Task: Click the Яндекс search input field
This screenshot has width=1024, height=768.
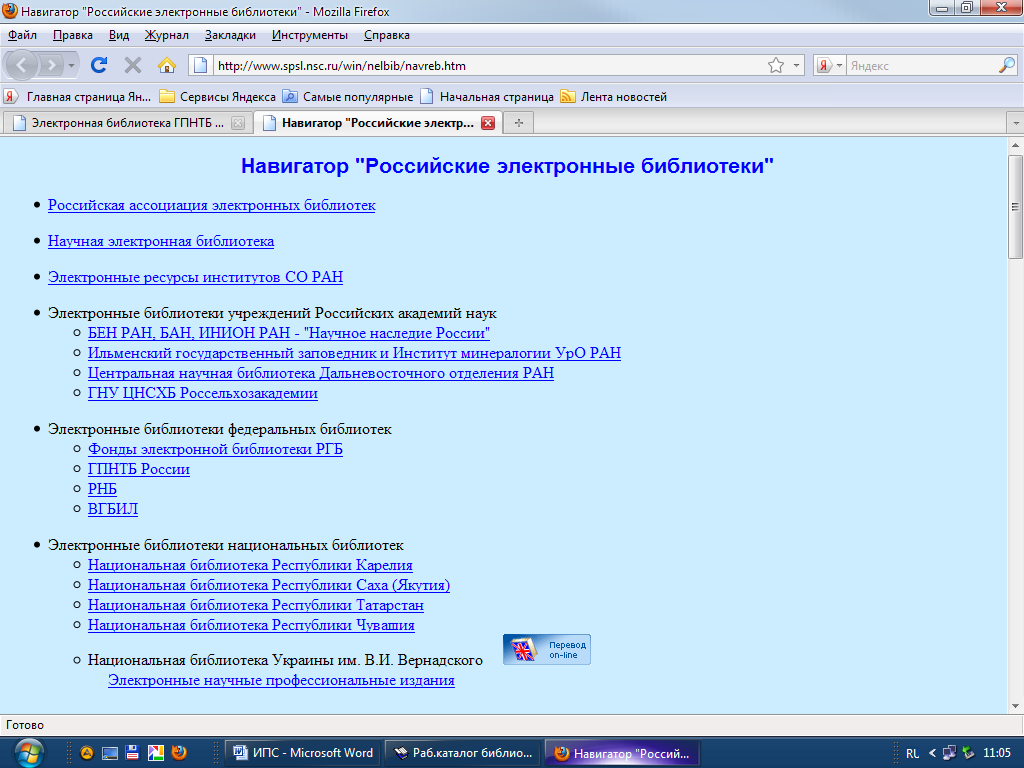Action: [x=922, y=65]
